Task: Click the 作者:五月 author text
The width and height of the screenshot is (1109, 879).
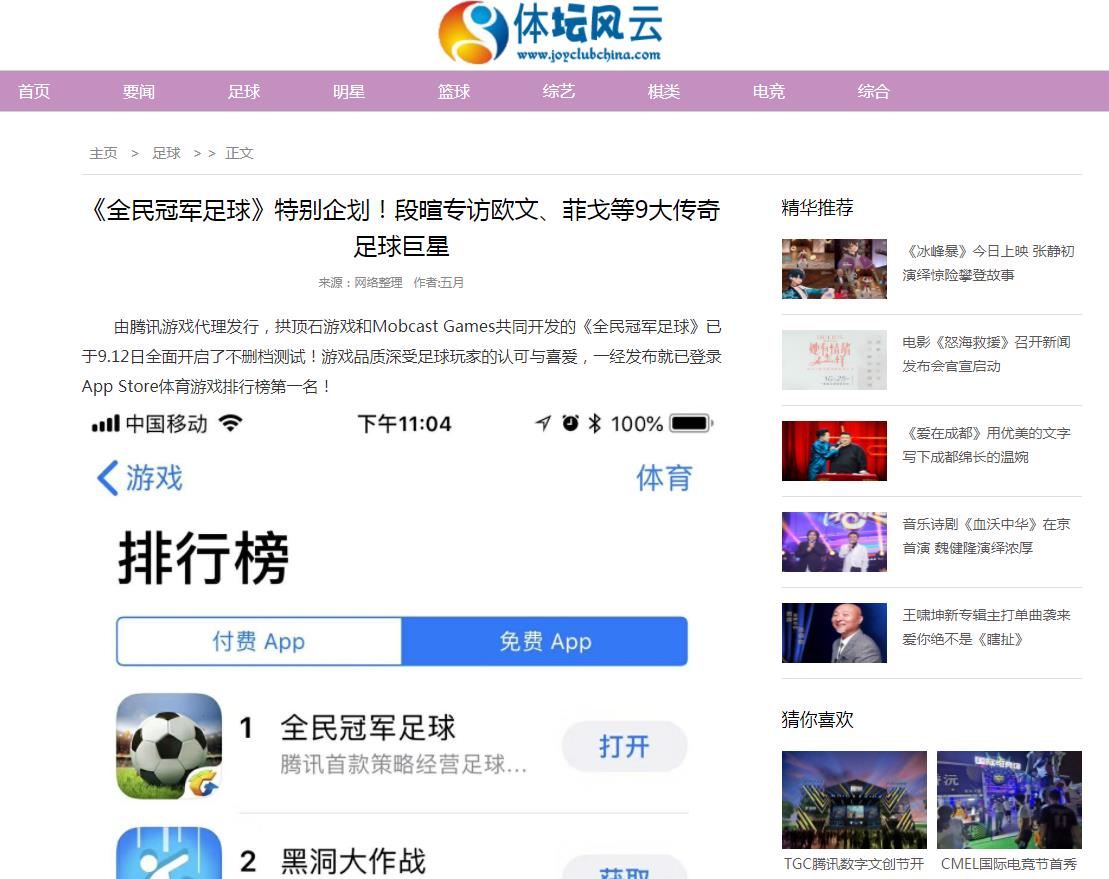Action: 439,282
